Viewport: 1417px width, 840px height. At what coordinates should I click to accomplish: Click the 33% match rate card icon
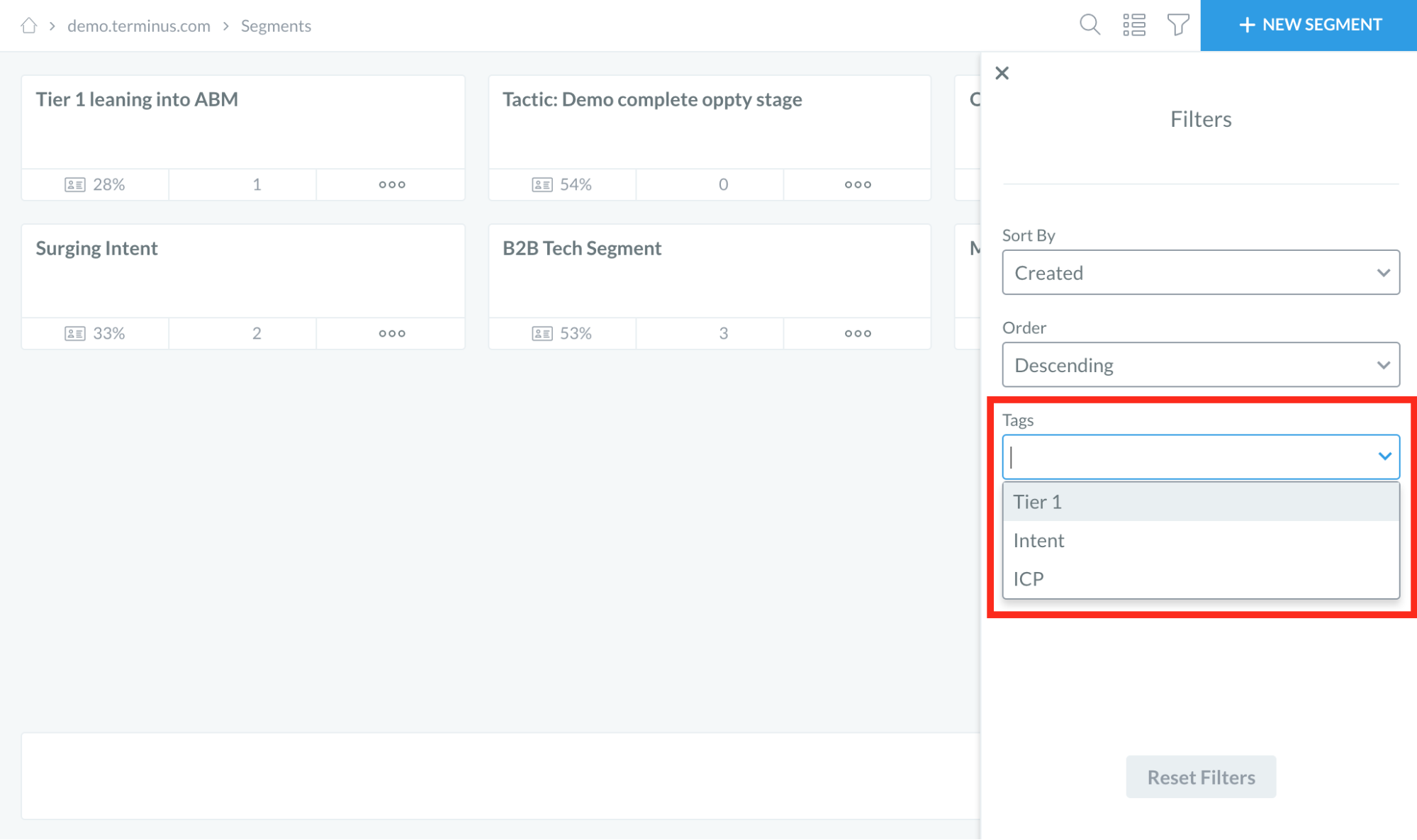click(x=75, y=334)
